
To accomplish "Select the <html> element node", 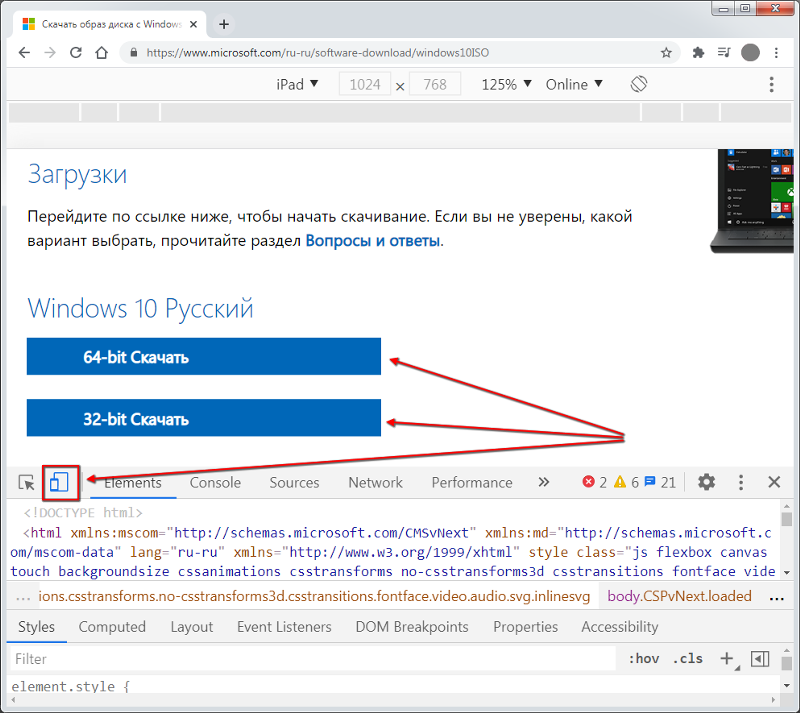I will 393,552.
